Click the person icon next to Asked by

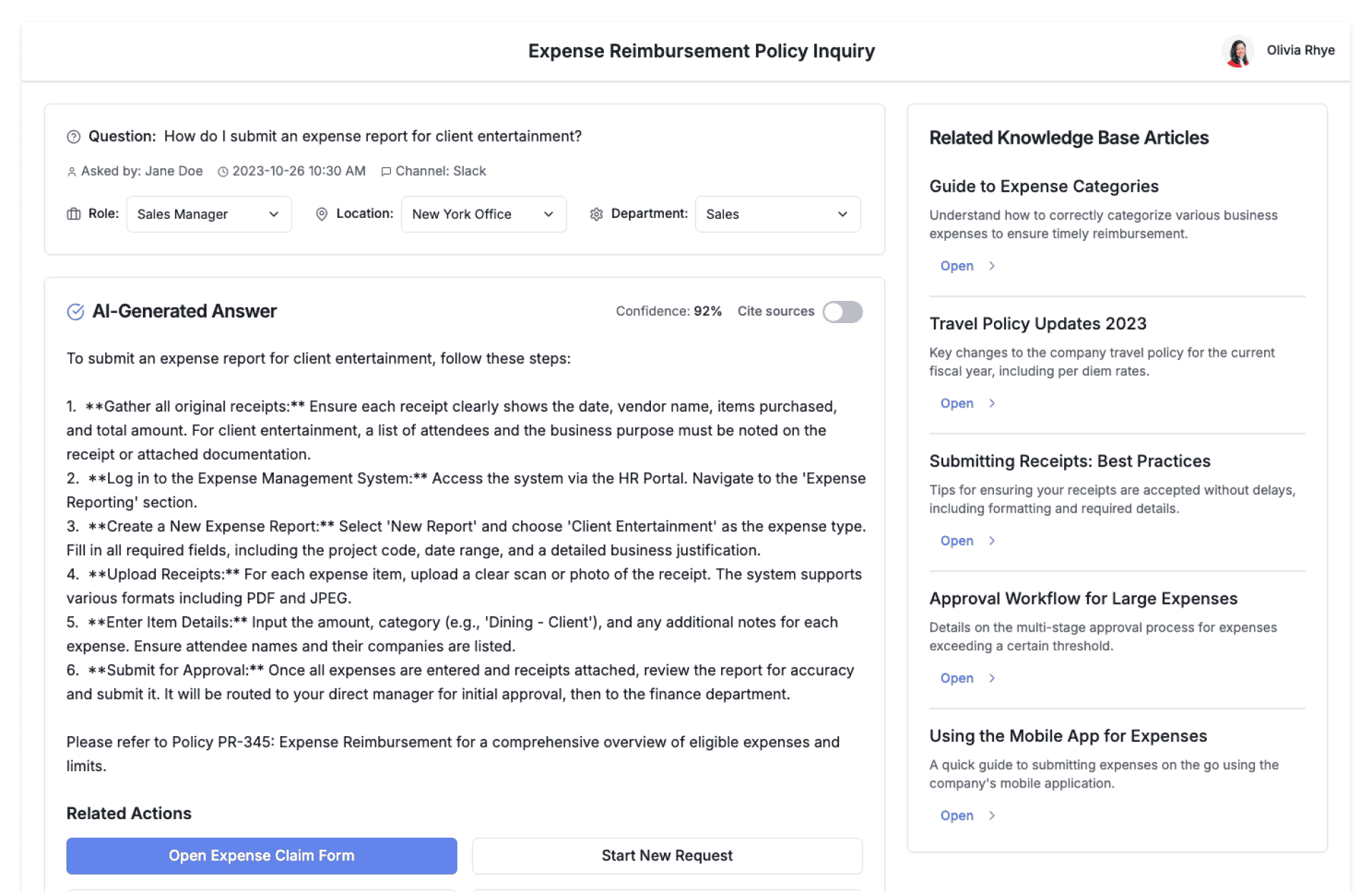pos(71,172)
